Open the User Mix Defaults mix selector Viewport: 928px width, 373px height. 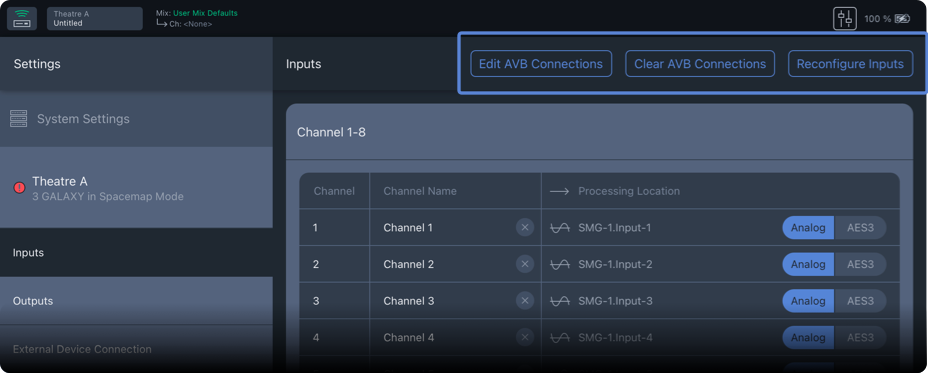pos(205,13)
